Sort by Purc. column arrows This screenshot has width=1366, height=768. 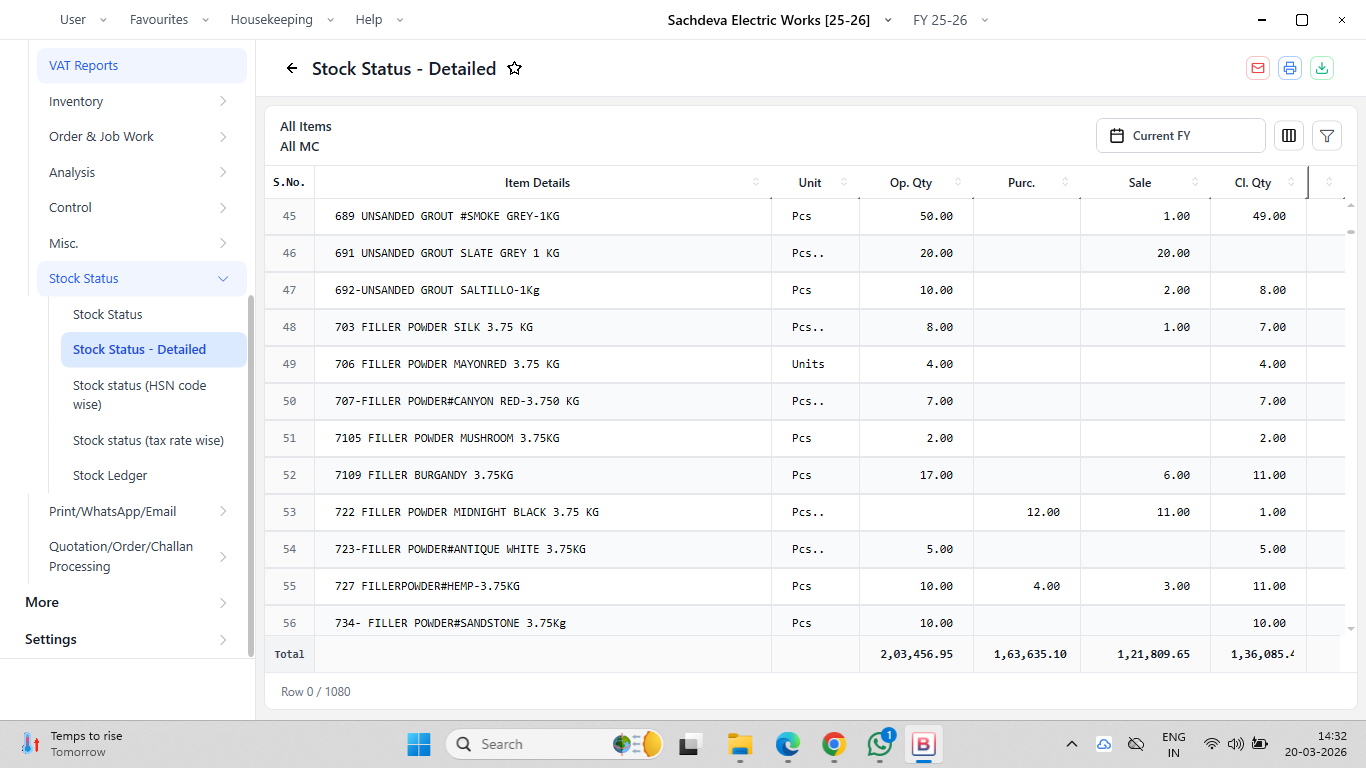1065,182
